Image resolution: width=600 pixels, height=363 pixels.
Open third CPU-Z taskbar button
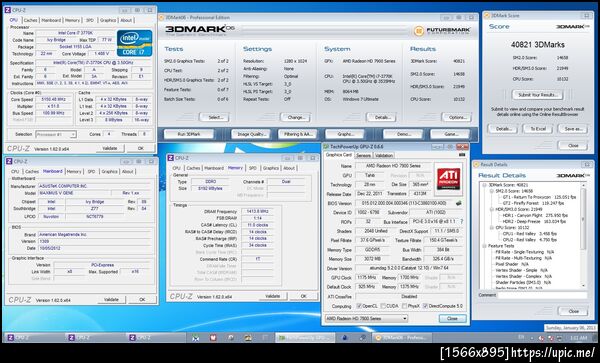click(x=156, y=338)
